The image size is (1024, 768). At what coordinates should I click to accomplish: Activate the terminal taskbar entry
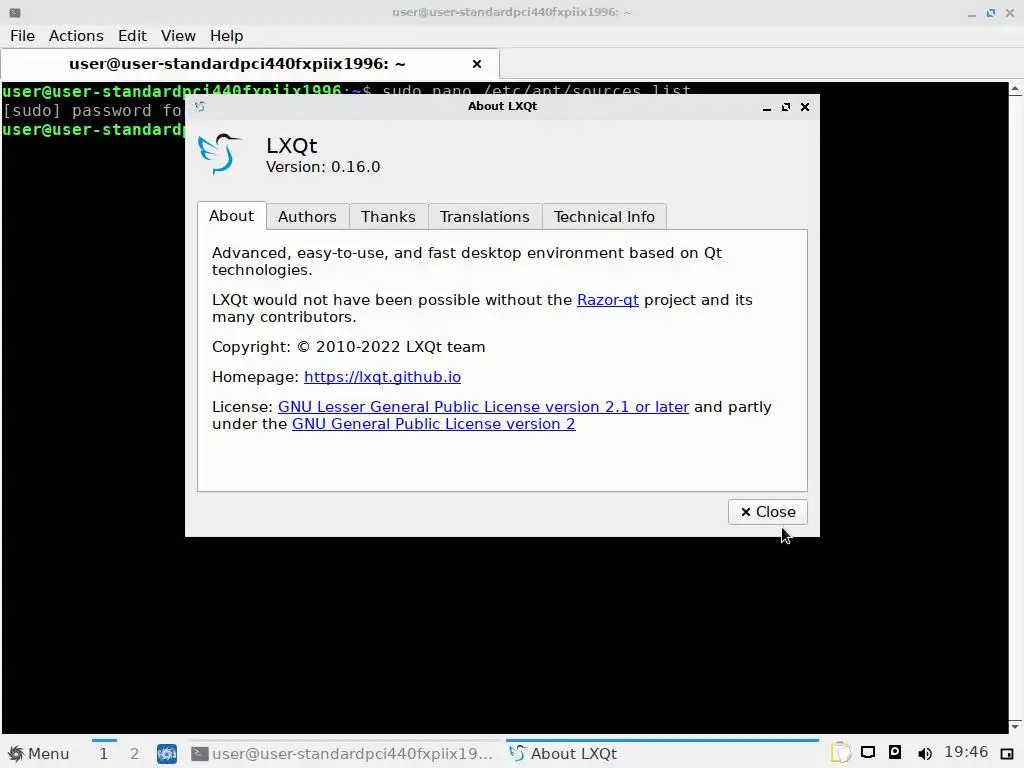tap(344, 754)
